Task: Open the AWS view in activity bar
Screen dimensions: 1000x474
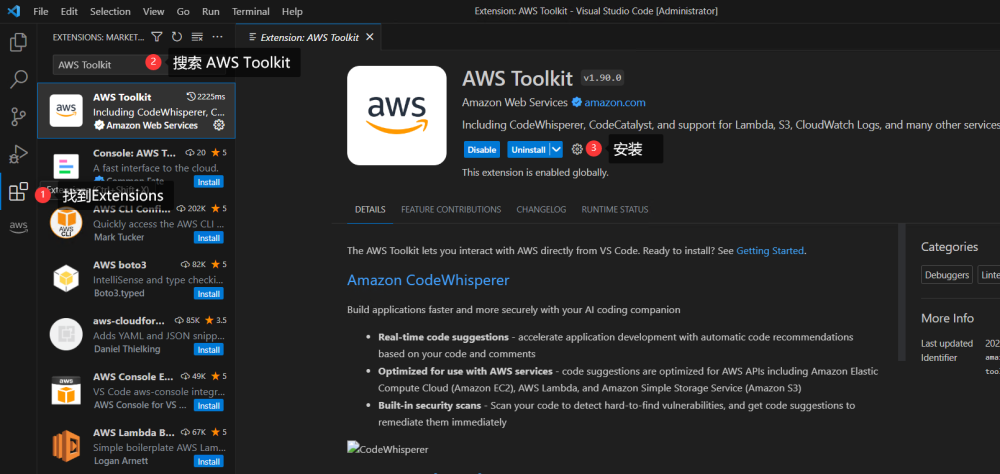Action: tap(18, 226)
